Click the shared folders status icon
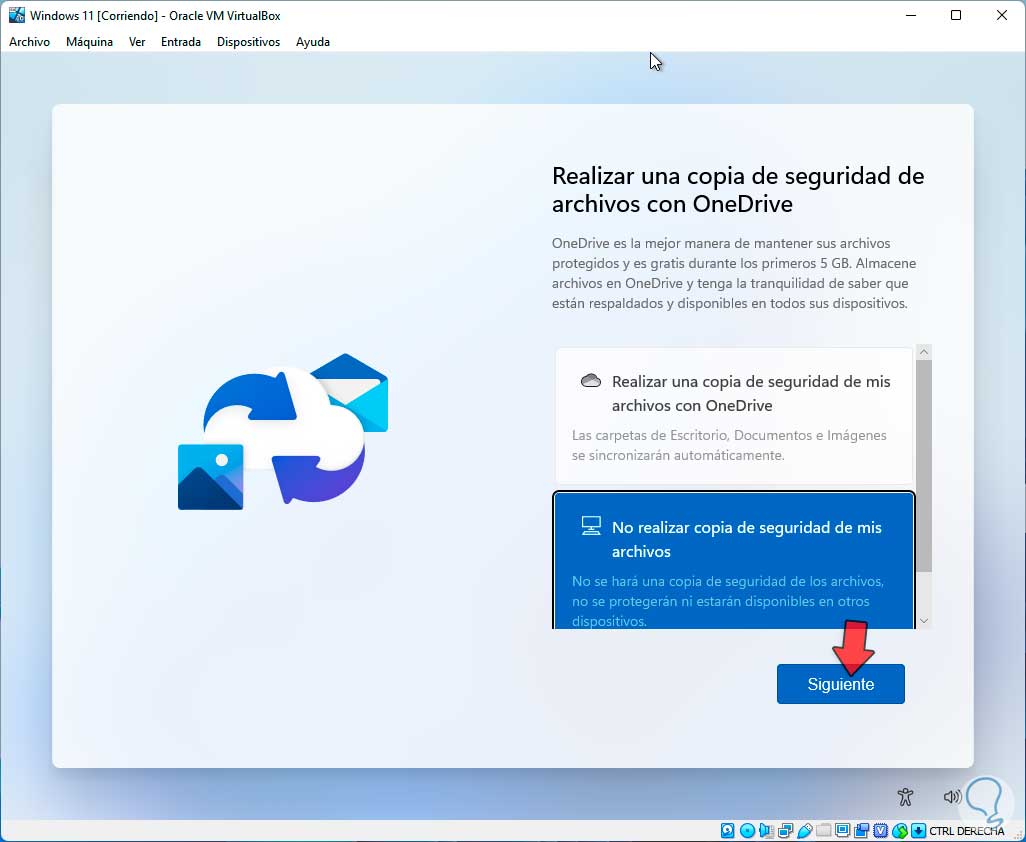The height and width of the screenshot is (842, 1026). pos(824,831)
